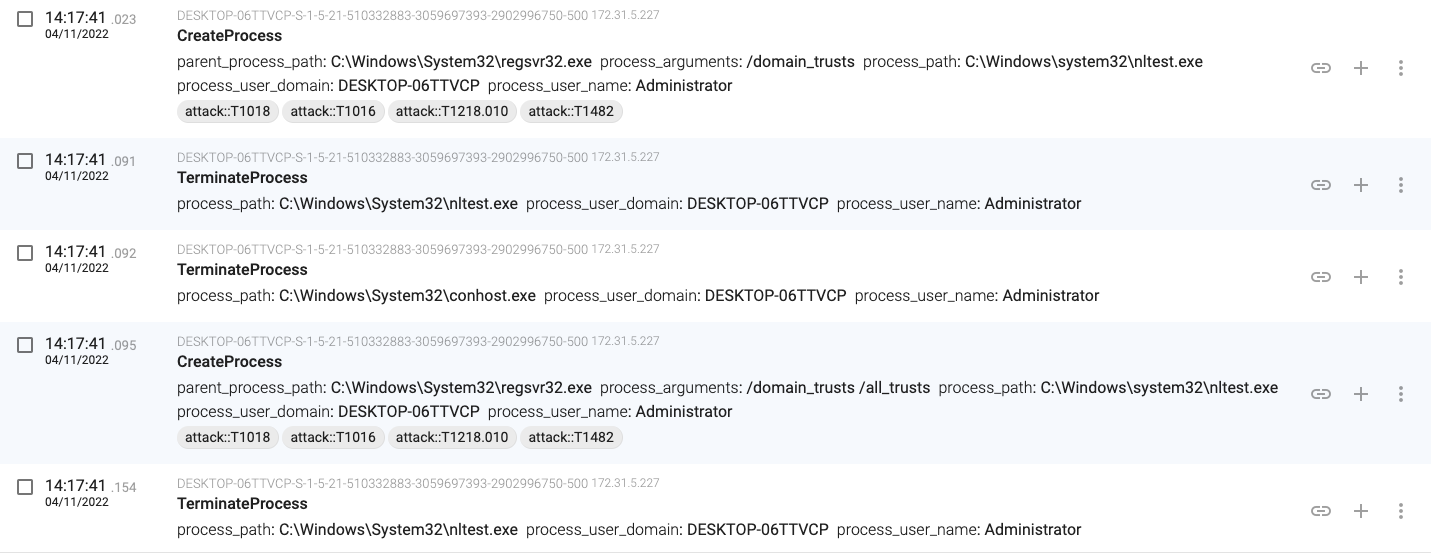Open three-dot menu for first CreateProcess event
The height and width of the screenshot is (553, 1431).
[1401, 68]
